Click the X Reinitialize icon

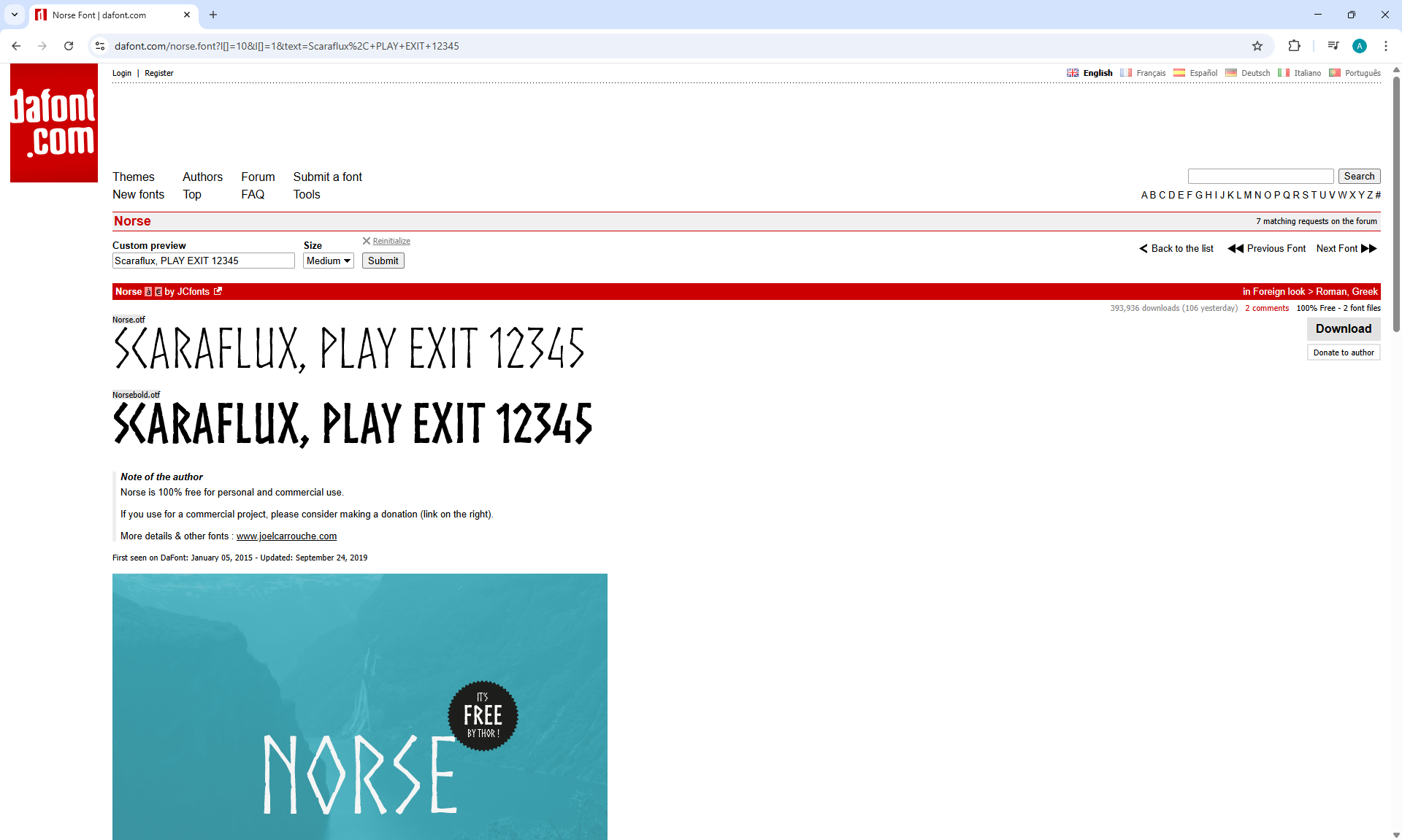[x=367, y=241]
